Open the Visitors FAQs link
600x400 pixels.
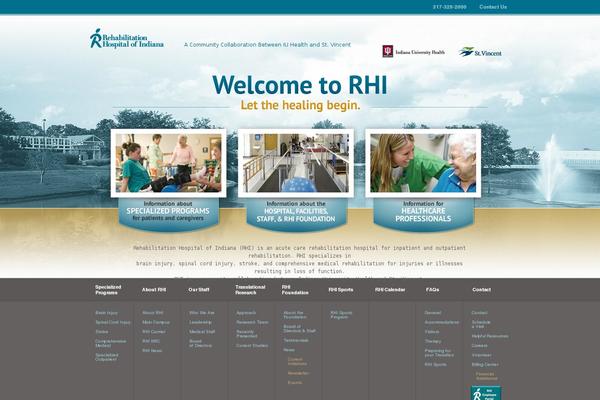(432, 332)
